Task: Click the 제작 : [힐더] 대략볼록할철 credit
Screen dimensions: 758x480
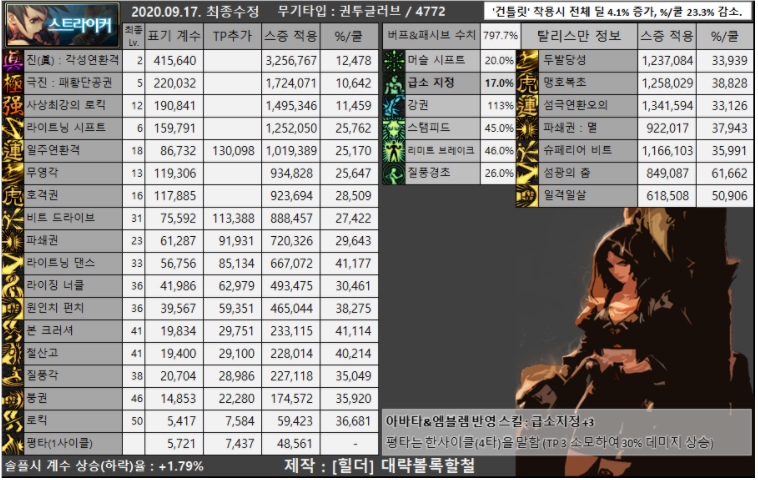Action: [x=379, y=465]
